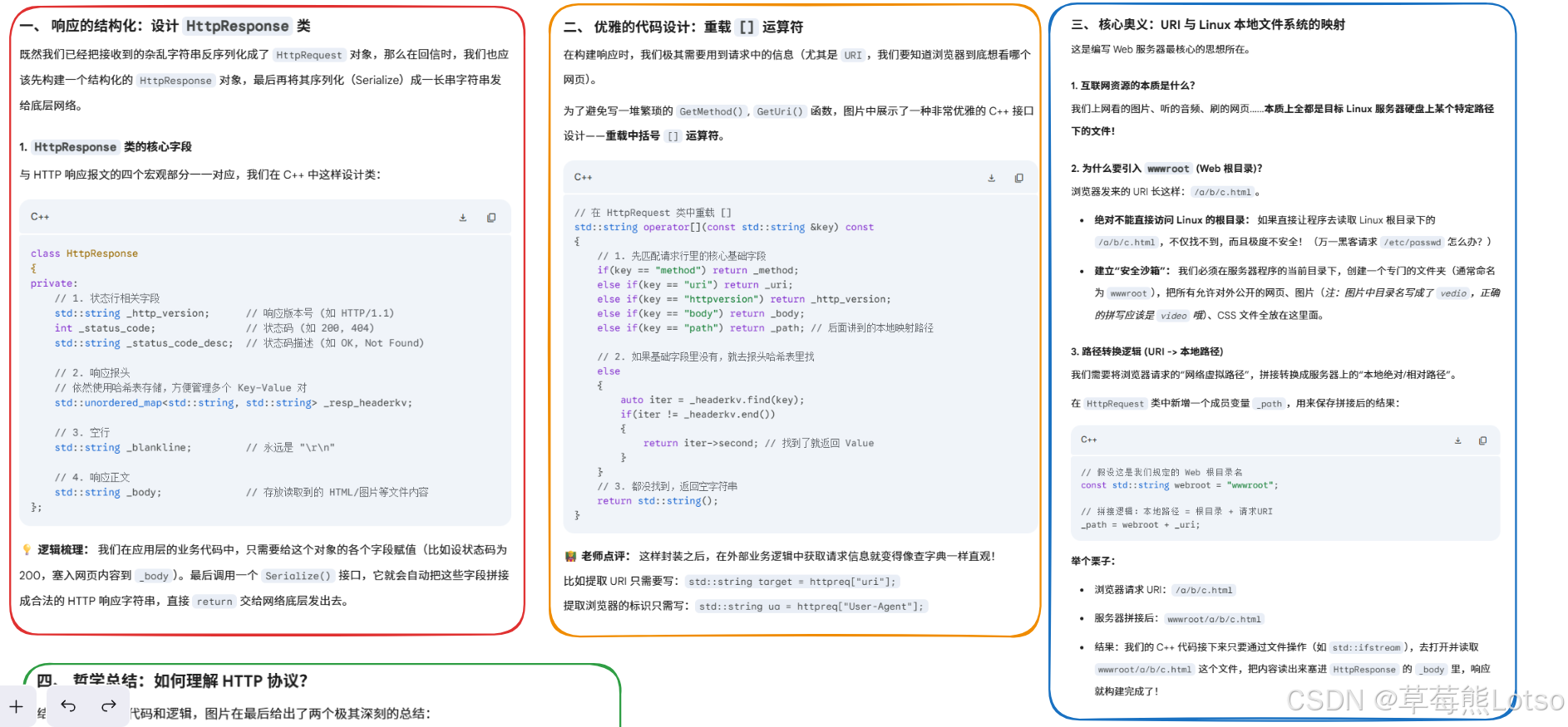Image resolution: width=1568 pixels, height=727 pixels.
Task: Click the C++ label above class HttpResponse
Action: (x=40, y=217)
